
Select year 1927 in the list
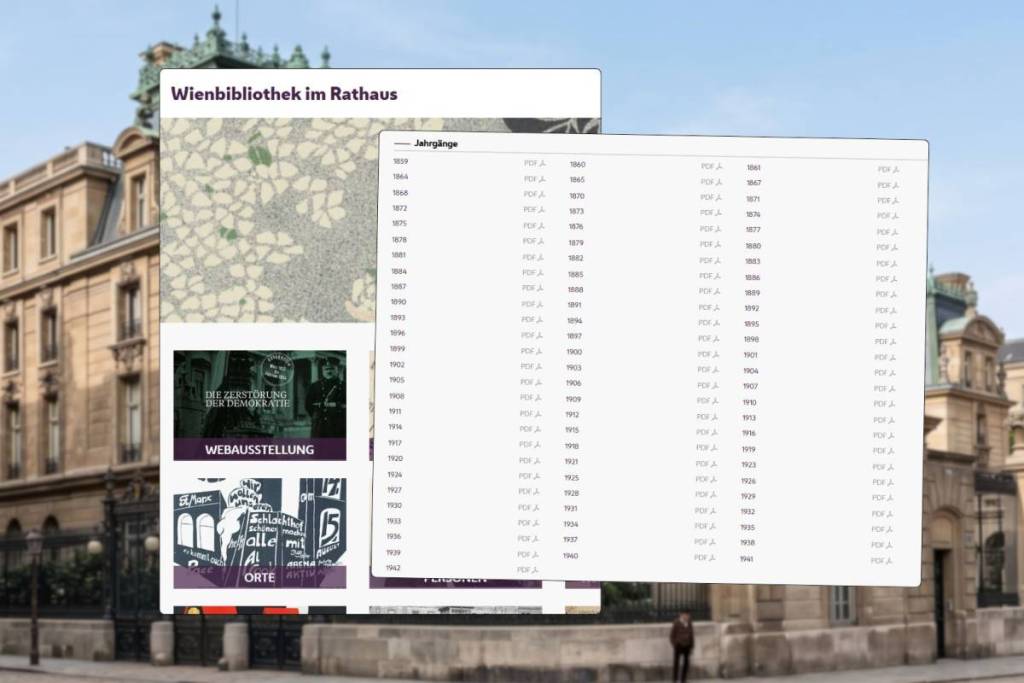click(394, 490)
